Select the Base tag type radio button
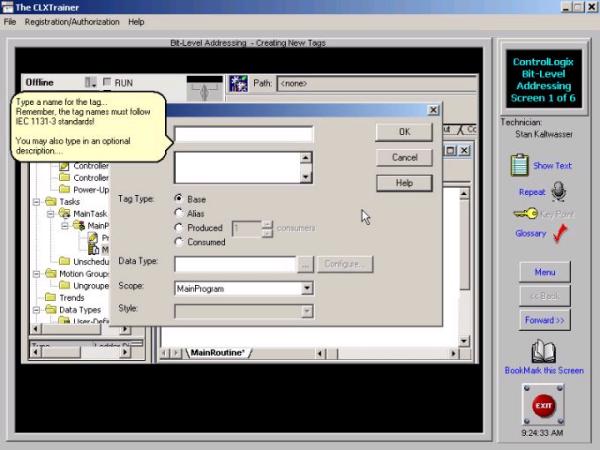 tap(178, 199)
